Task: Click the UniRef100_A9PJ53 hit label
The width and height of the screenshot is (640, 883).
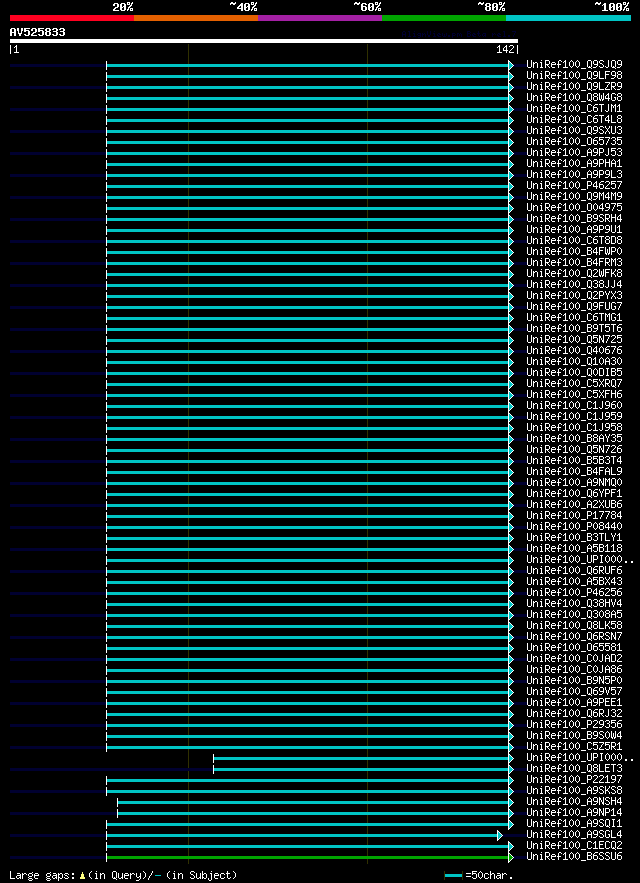Action: (574, 152)
